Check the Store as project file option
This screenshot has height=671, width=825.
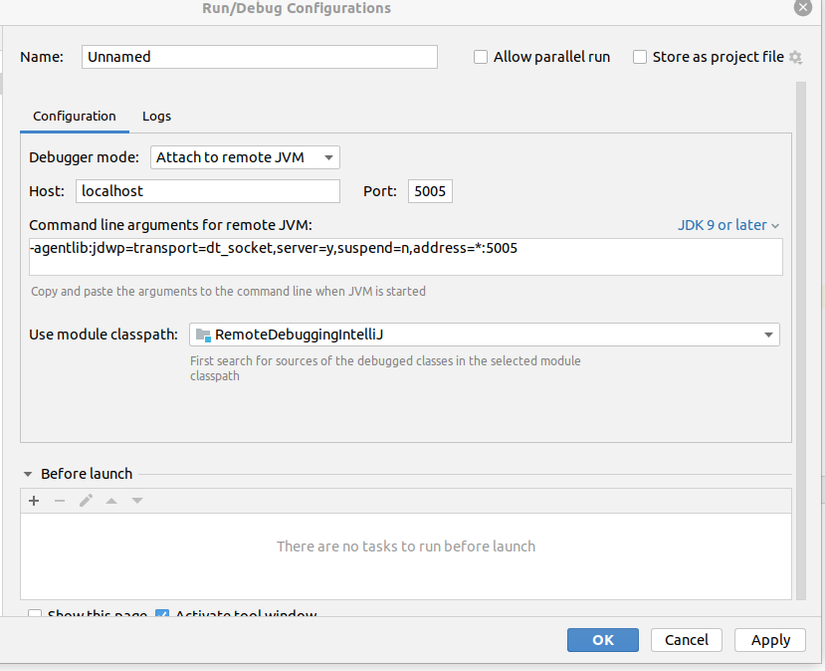pyautogui.click(x=640, y=57)
